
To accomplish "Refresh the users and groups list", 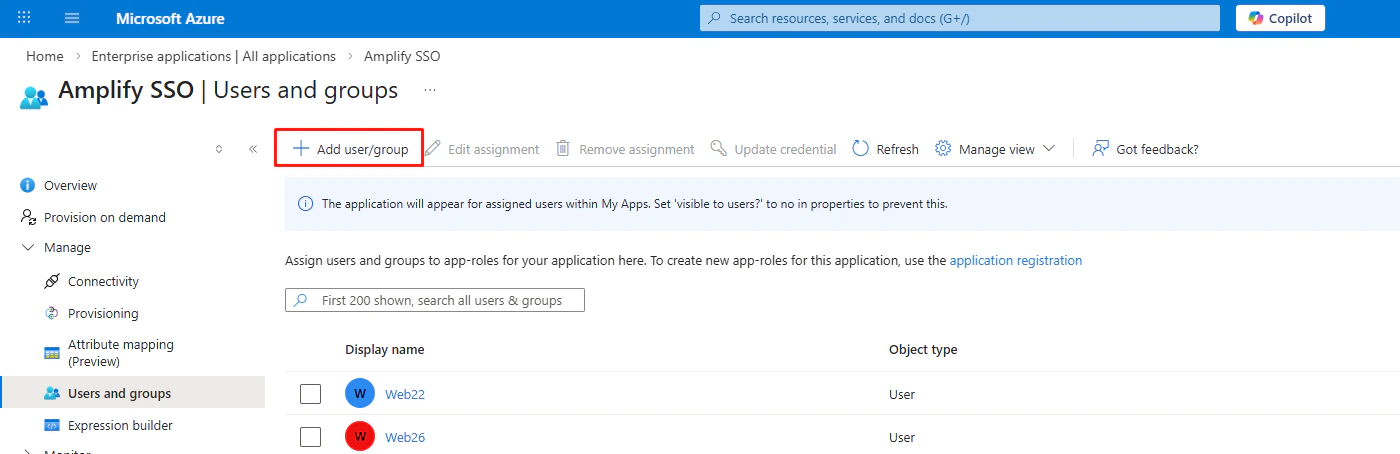I will click(885, 149).
